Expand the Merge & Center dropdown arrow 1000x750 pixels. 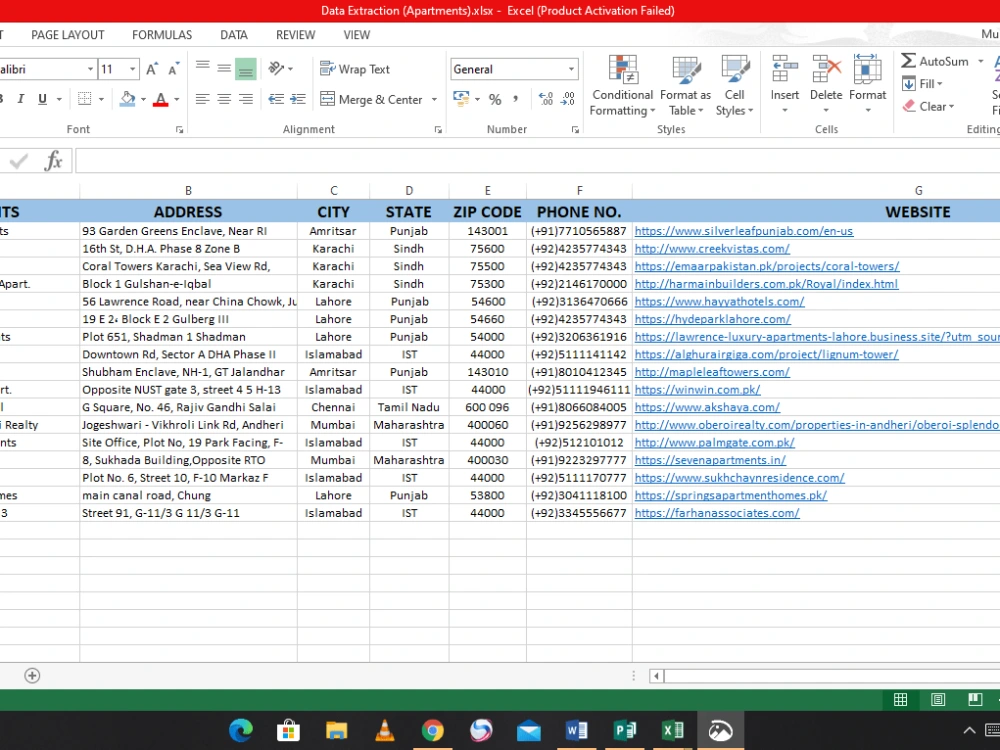[434, 99]
